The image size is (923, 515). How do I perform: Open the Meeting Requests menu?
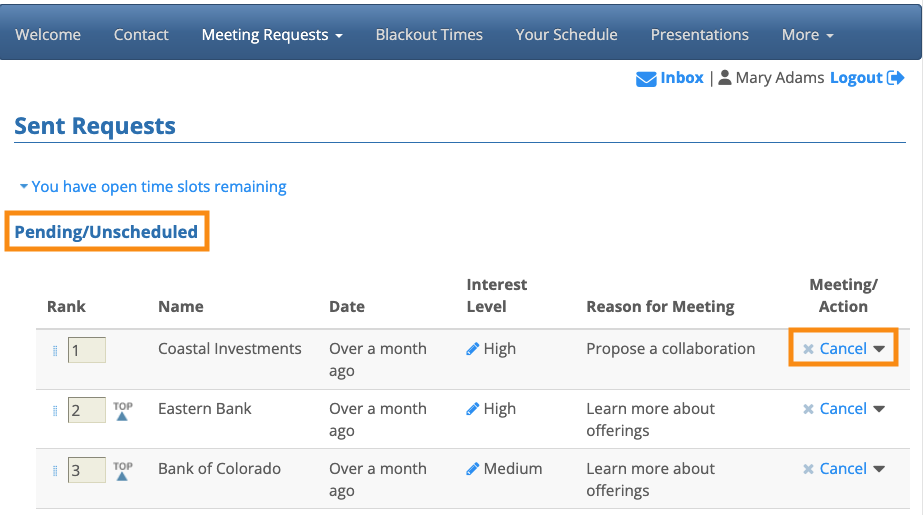click(272, 35)
